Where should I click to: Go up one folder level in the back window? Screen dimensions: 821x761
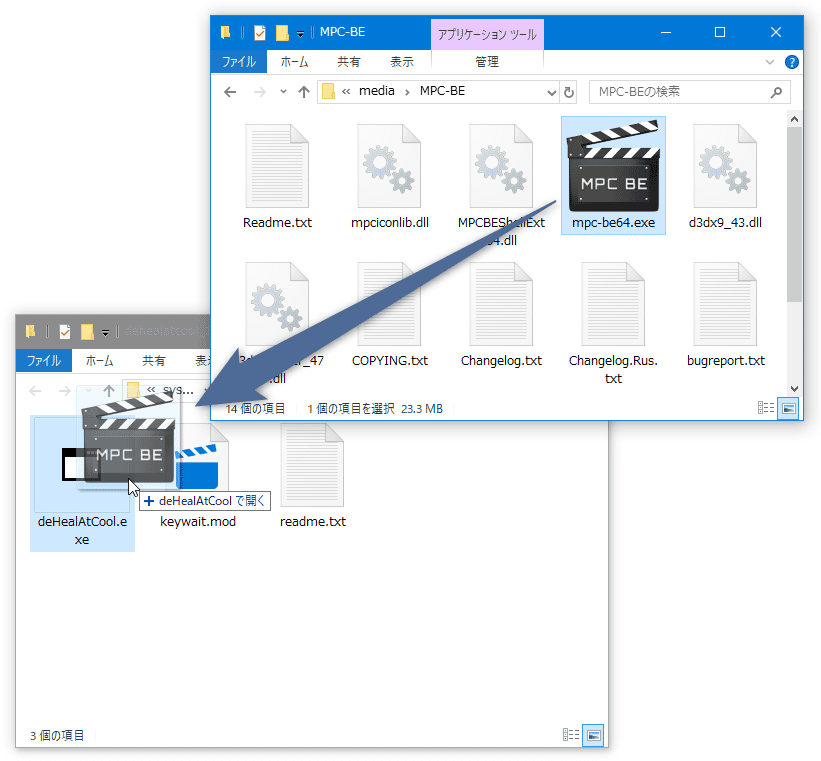(109, 391)
